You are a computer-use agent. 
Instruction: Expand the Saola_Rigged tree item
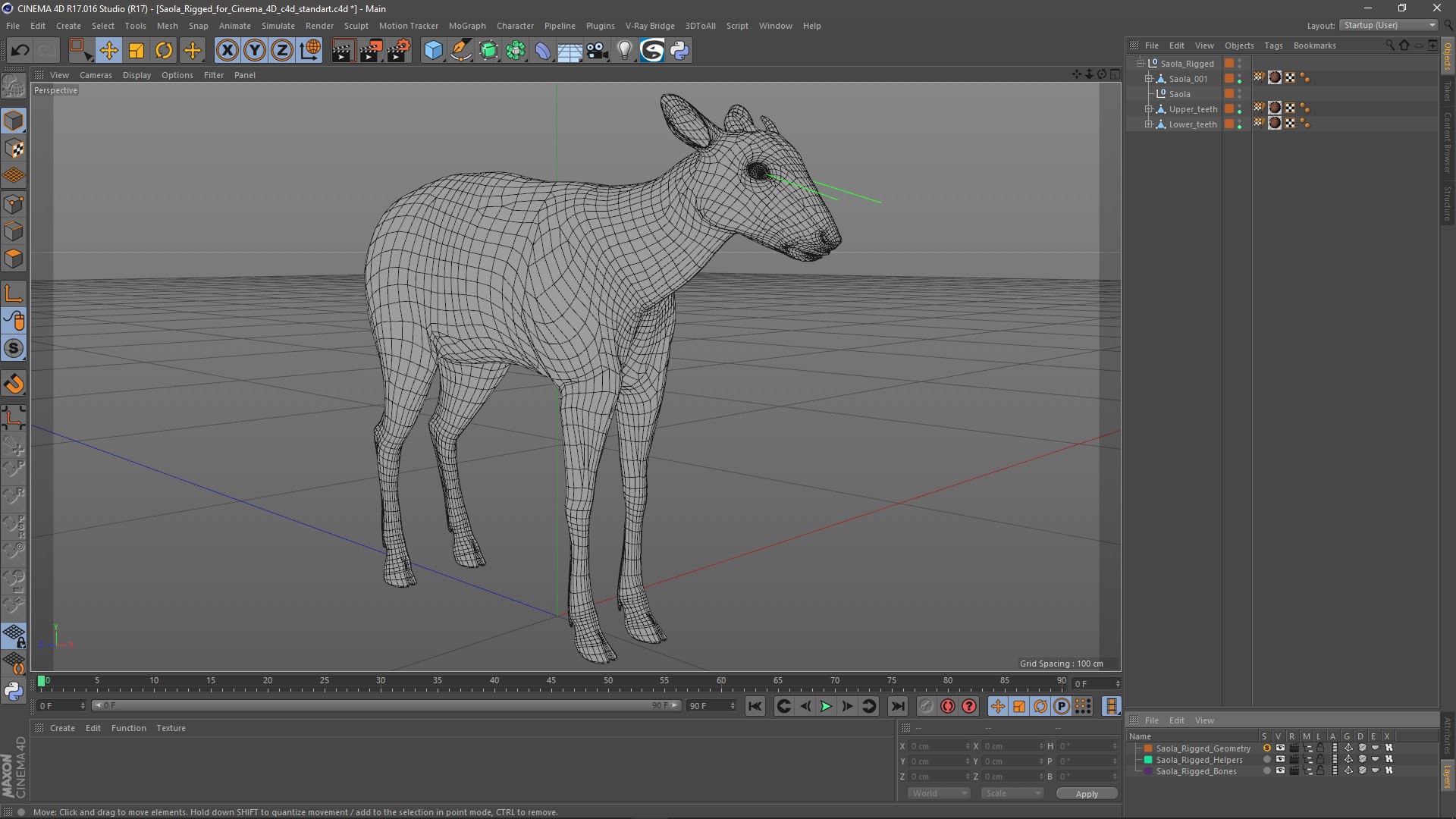tap(1141, 63)
